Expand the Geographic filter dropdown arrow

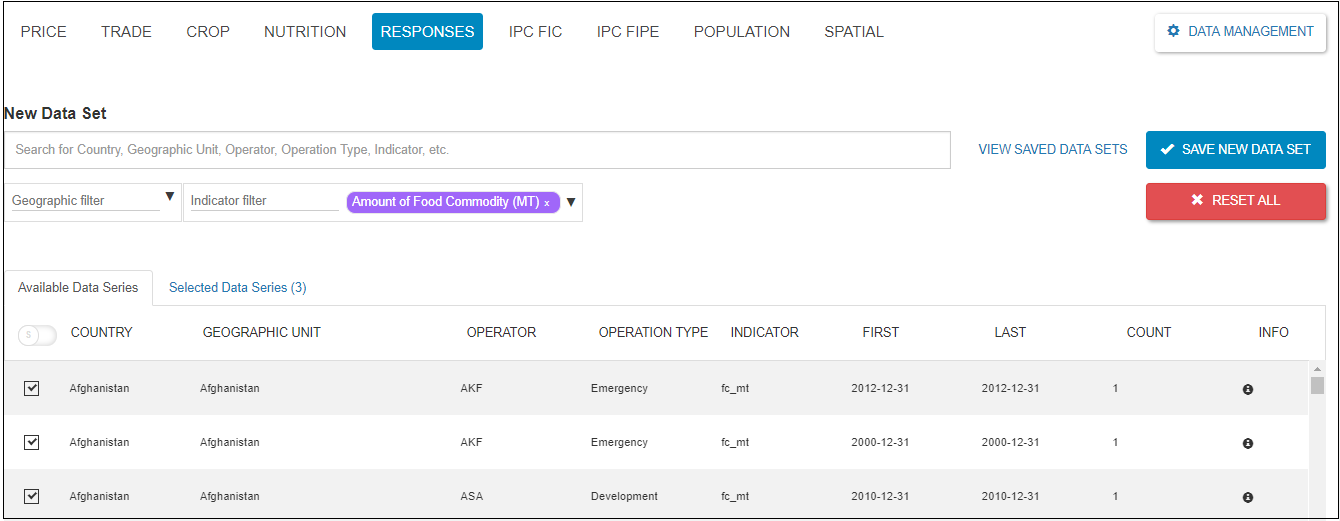point(169,197)
